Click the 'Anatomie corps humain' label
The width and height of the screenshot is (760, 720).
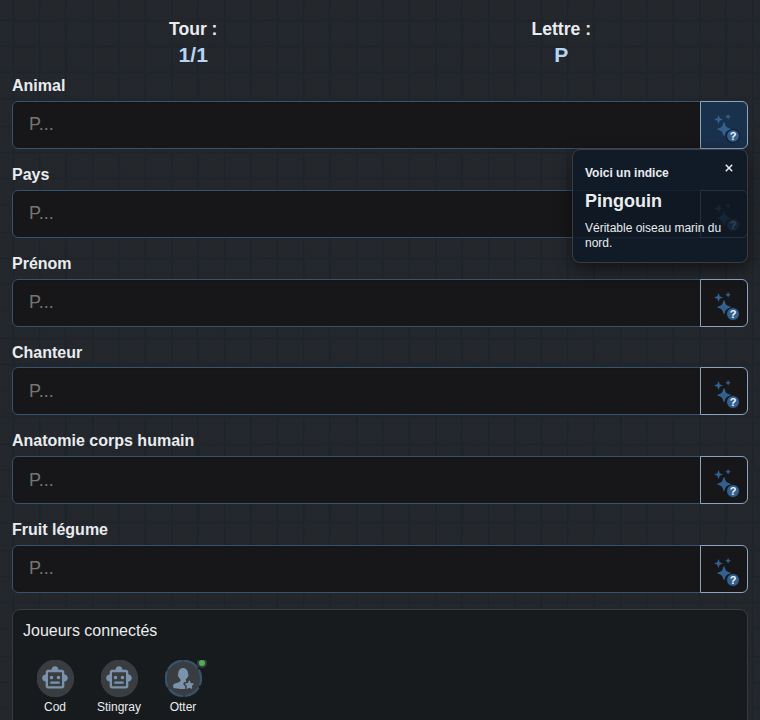pyautogui.click(x=103, y=441)
